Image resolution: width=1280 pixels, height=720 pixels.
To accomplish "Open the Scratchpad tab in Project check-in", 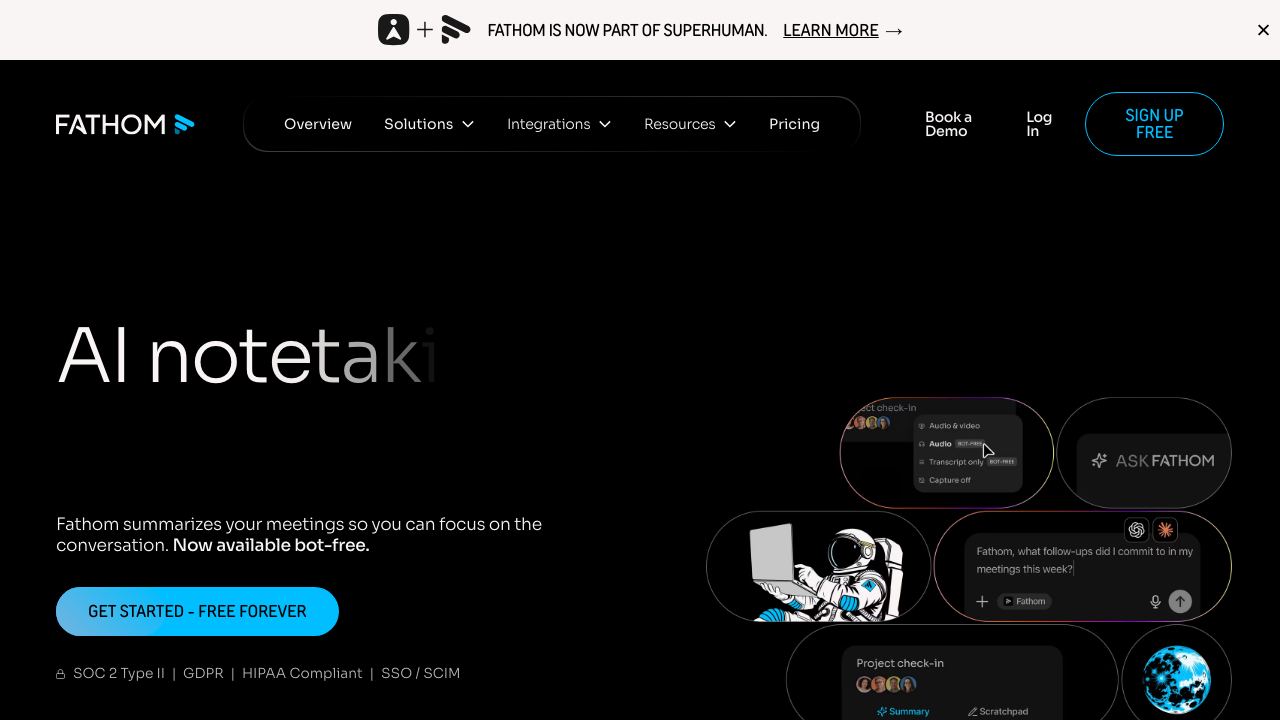I will (998, 712).
